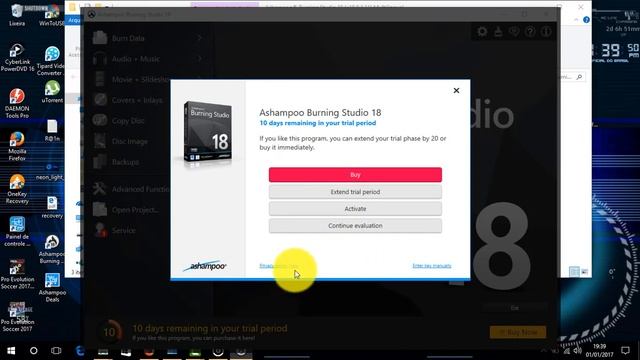
Task: Expand the Audio + Music chevron arrow
Action: 199,59
